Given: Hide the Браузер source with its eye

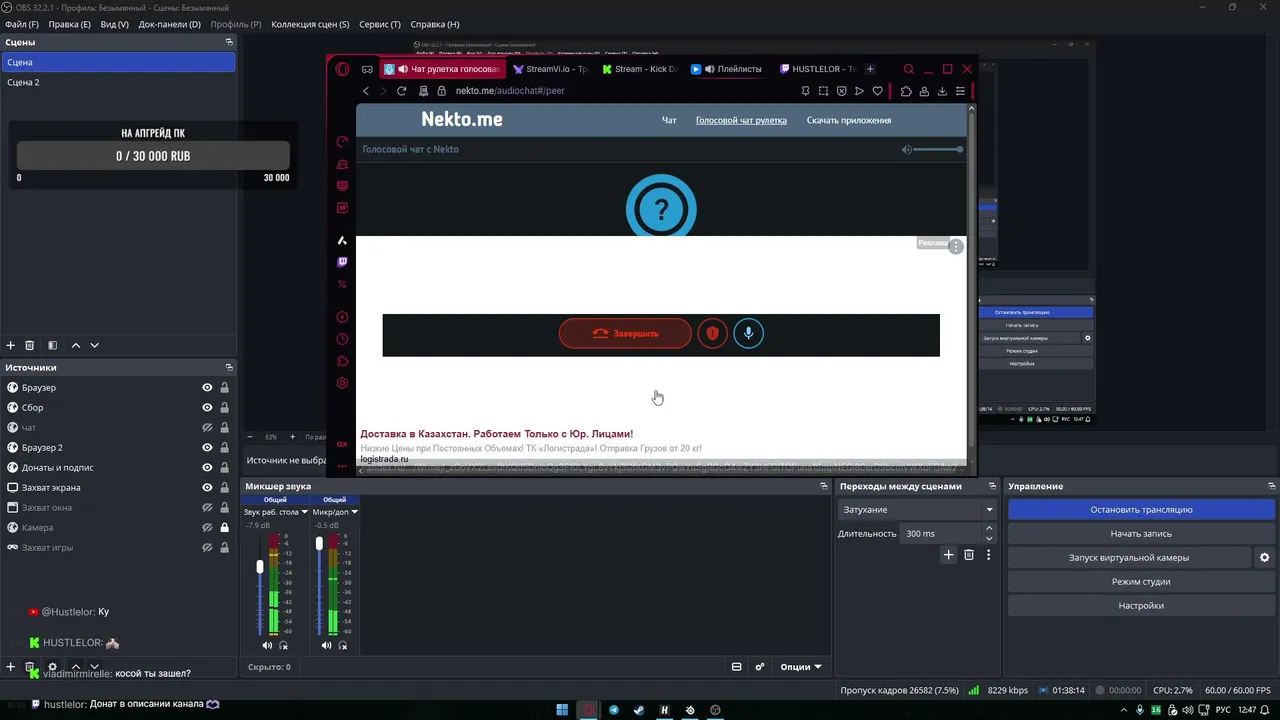Looking at the screenshot, I should pos(207,388).
